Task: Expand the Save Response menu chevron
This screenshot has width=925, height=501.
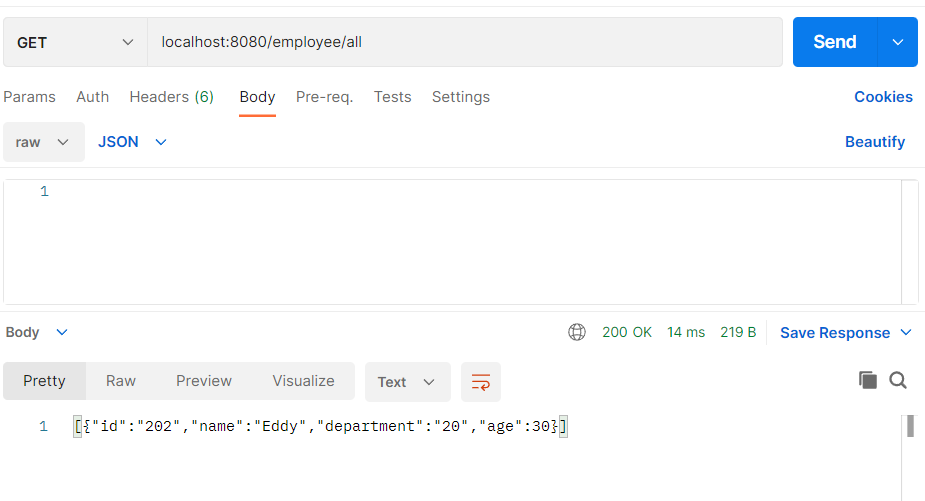Action: (906, 333)
